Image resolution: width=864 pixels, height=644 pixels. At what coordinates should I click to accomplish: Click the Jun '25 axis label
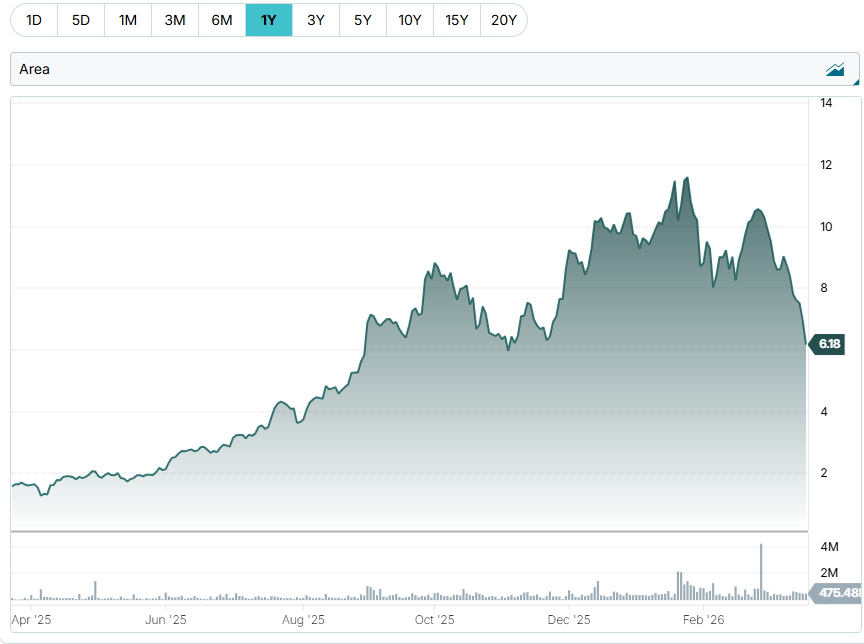tap(165, 620)
